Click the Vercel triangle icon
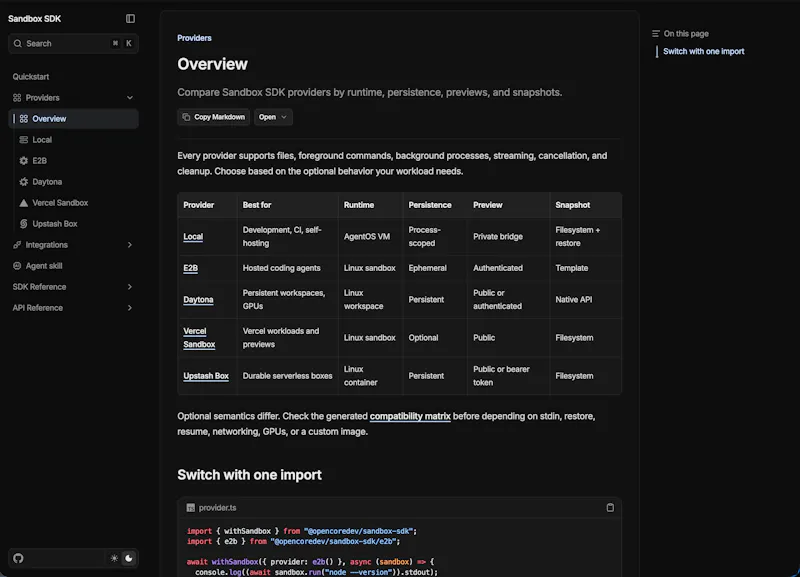The height and width of the screenshot is (577, 800). click(x=23, y=203)
